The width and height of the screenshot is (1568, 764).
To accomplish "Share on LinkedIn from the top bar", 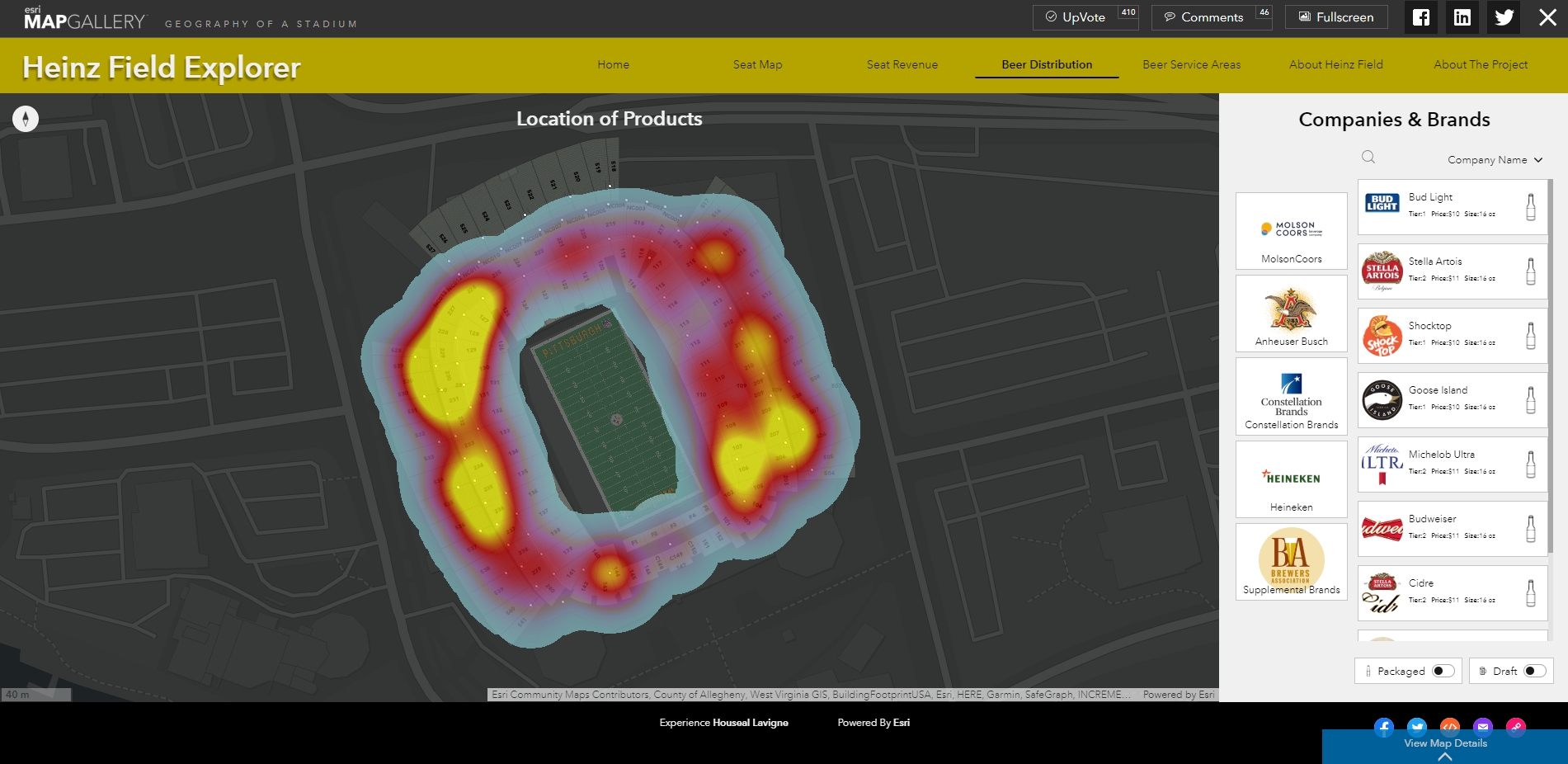I will pyautogui.click(x=1462, y=17).
